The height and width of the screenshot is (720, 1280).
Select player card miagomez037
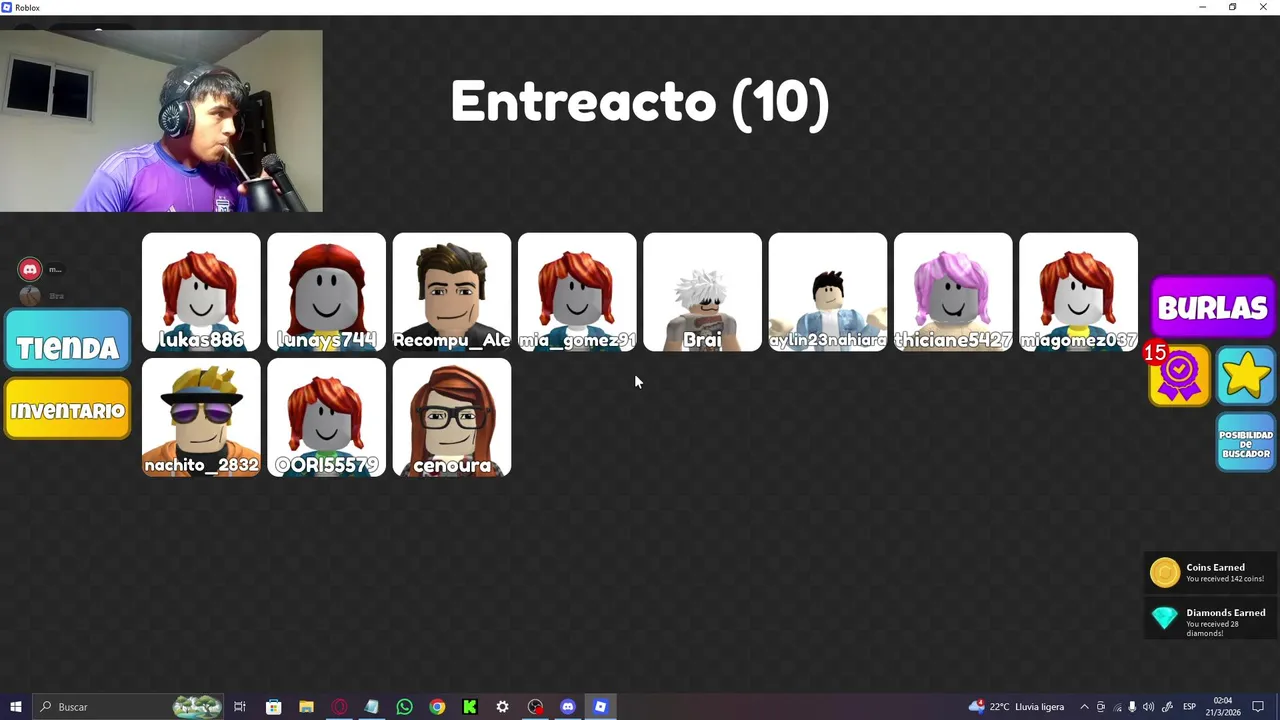tap(1078, 292)
